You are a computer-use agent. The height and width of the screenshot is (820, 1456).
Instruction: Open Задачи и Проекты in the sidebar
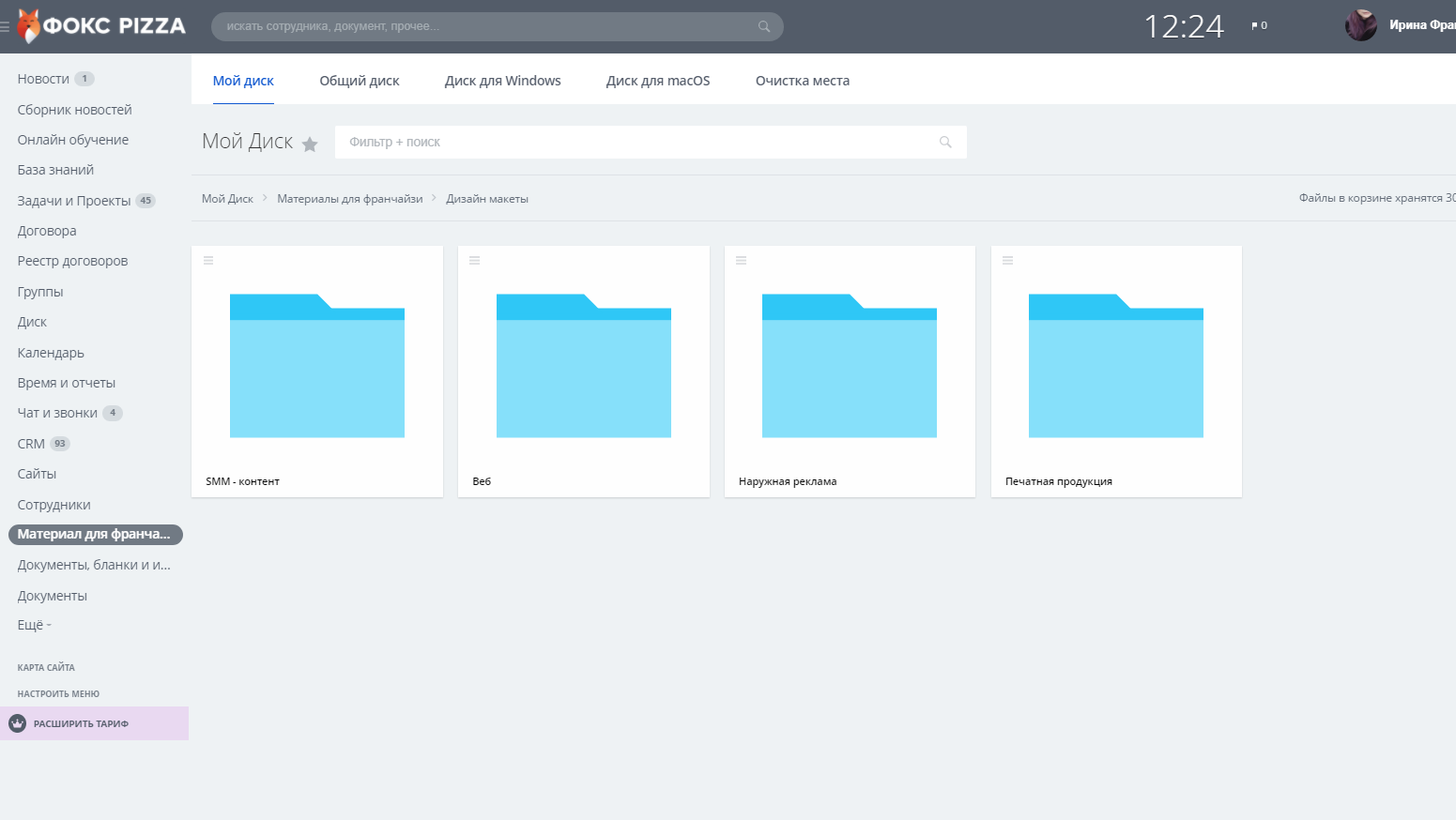point(74,201)
